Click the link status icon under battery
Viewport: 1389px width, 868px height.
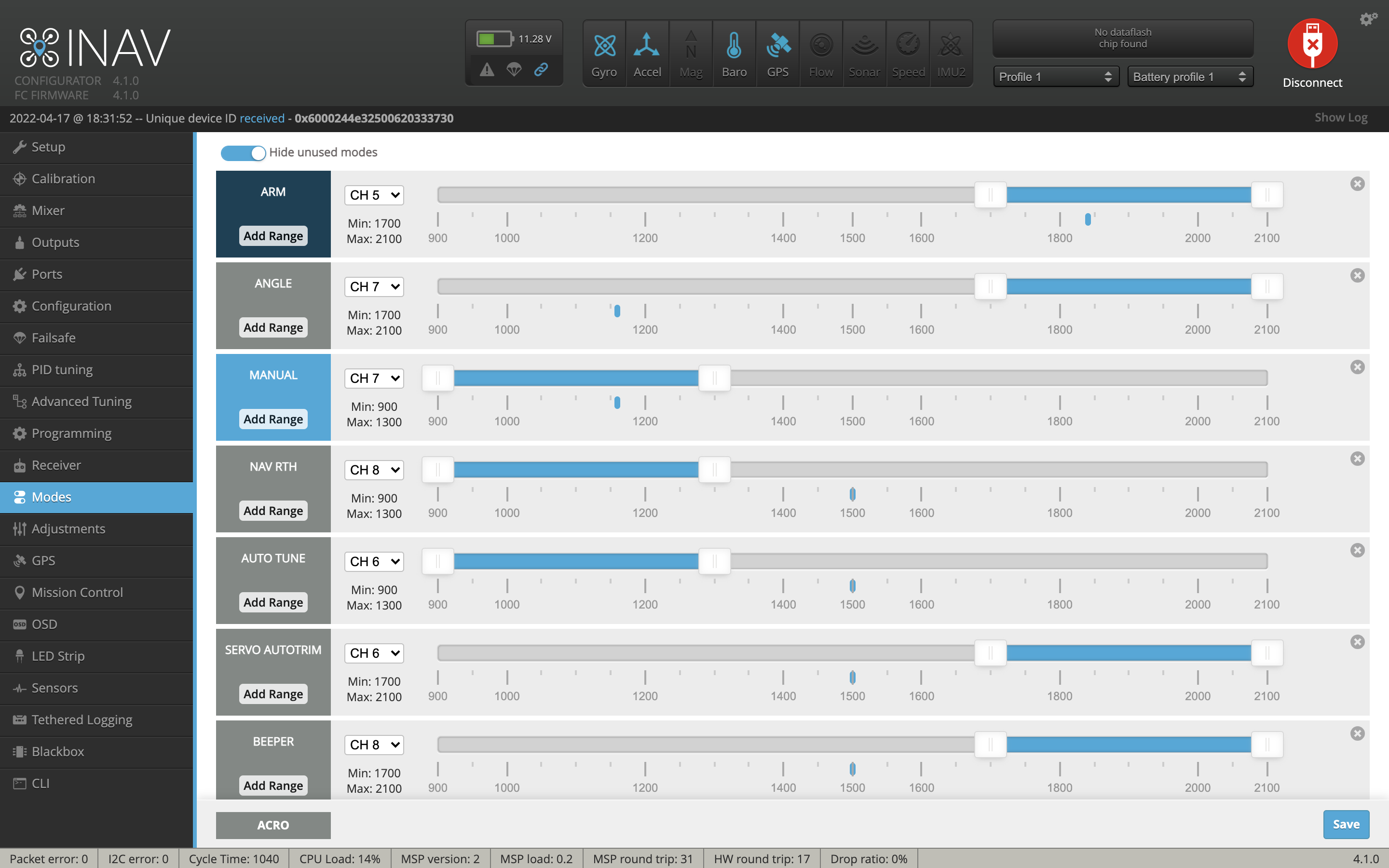point(541,70)
